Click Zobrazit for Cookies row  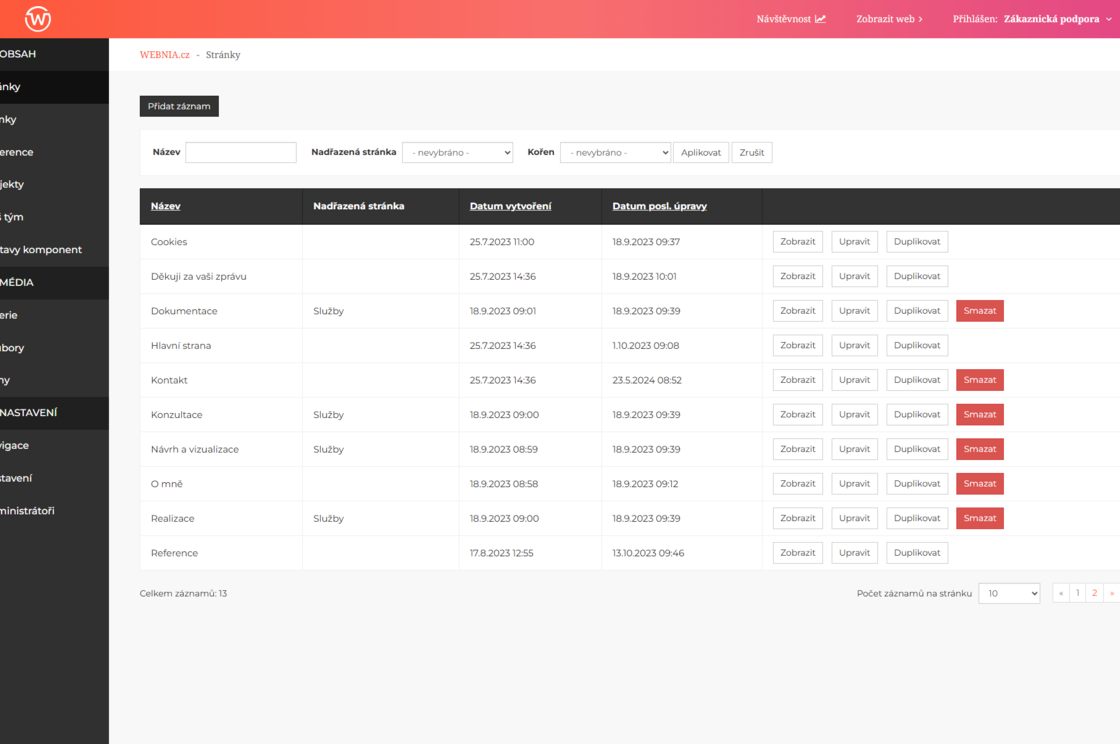[x=797, y=241]
